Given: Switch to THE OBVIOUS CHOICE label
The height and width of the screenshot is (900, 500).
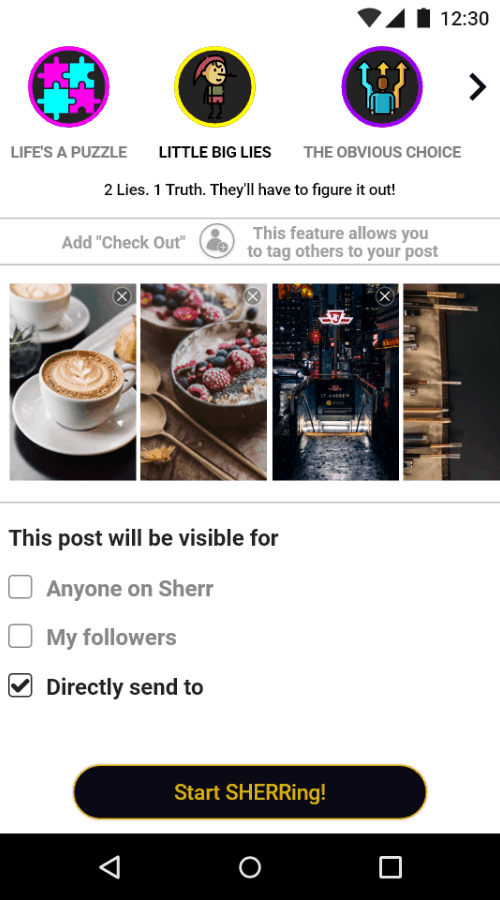Looking at the screenshot, I should click(x=382, y=152).
